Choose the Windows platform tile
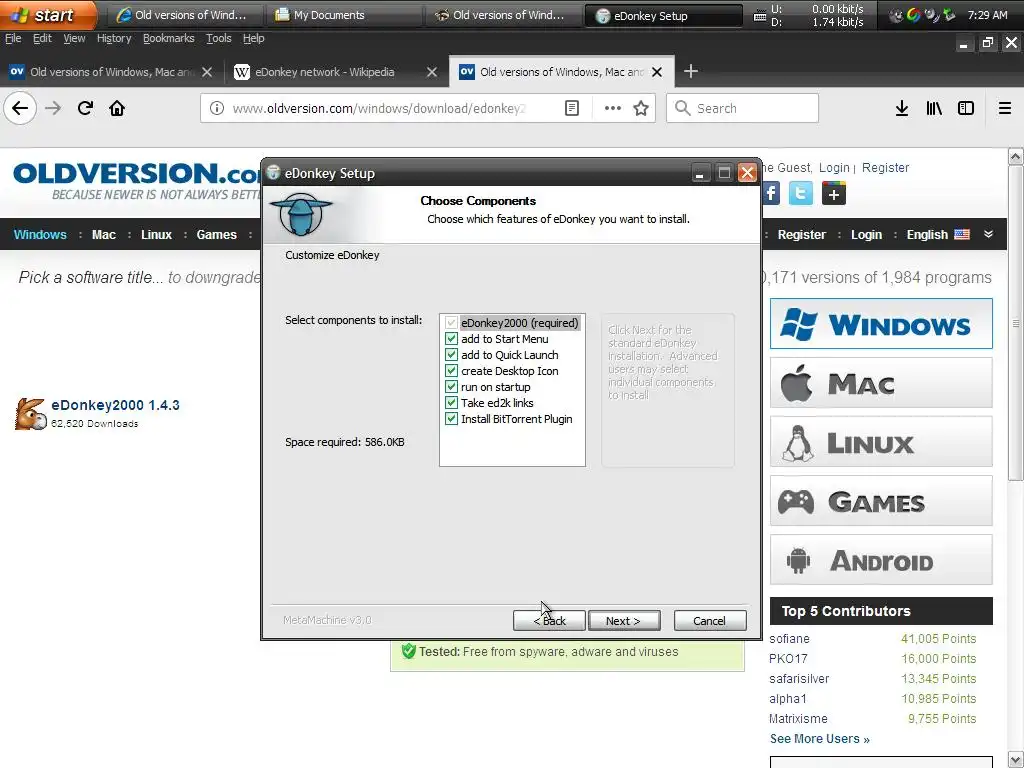The width and height of the screenshot is (1024, 768). (881, 324)
